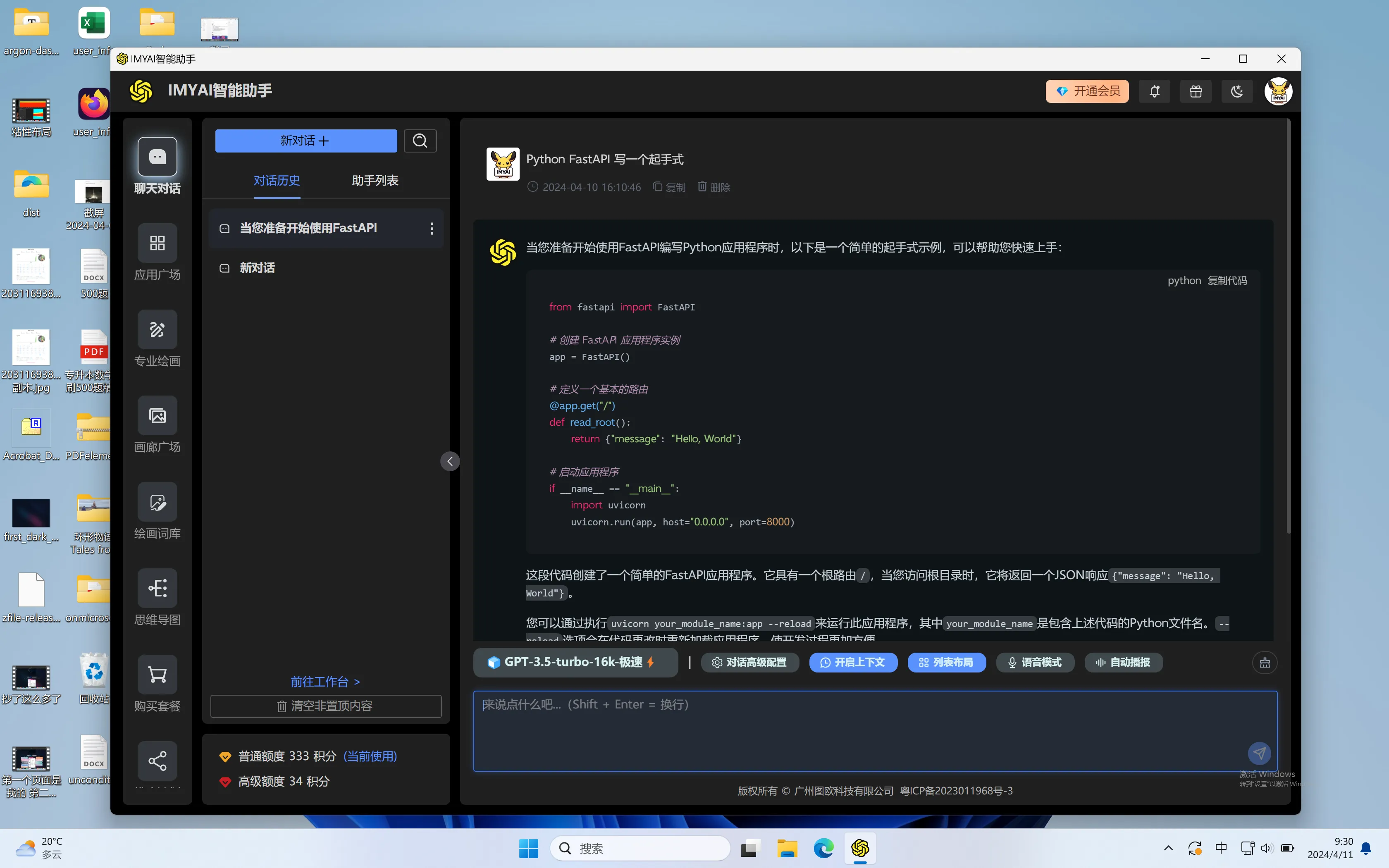Open three-dot menu for FastAPI conversation
1389x868 pixels.
tap(432, 229)
